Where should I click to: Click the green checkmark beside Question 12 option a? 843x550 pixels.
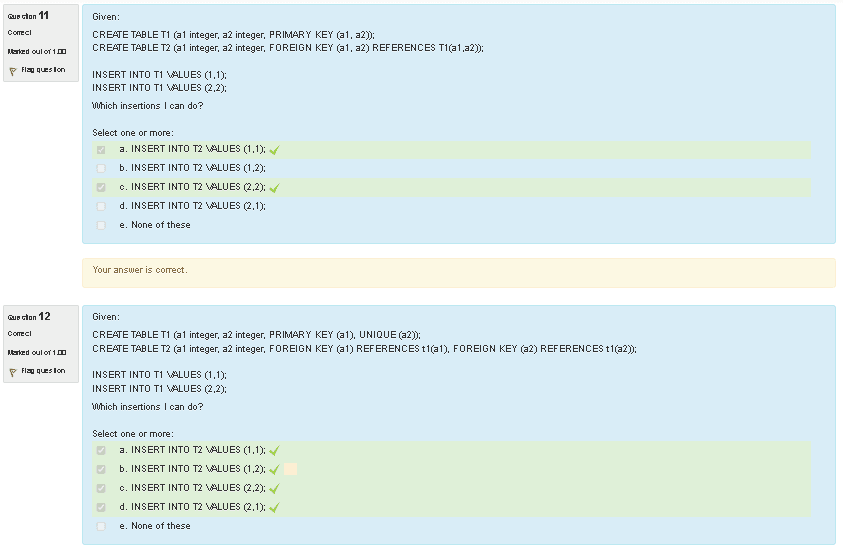(273, 451)
